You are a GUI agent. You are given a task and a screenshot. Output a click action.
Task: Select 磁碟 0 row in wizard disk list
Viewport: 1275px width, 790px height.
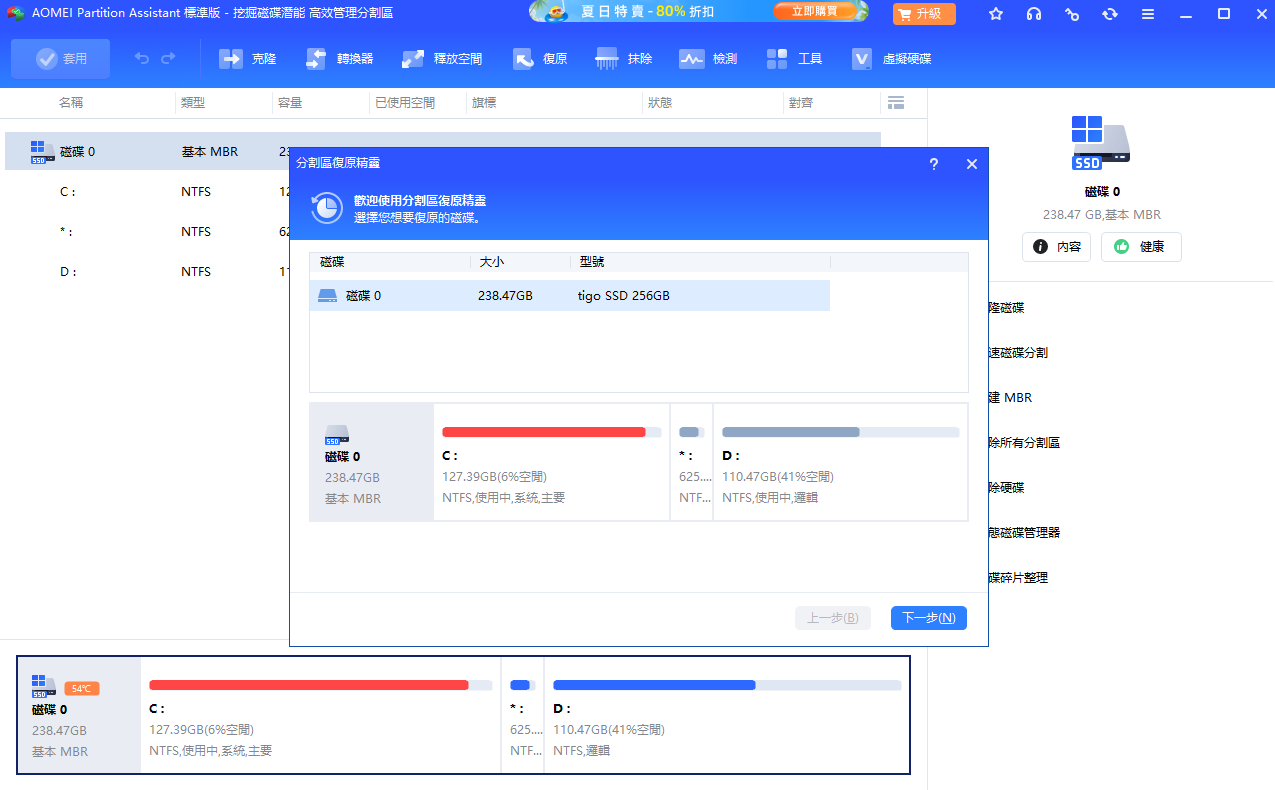click(x=570, y=295)
